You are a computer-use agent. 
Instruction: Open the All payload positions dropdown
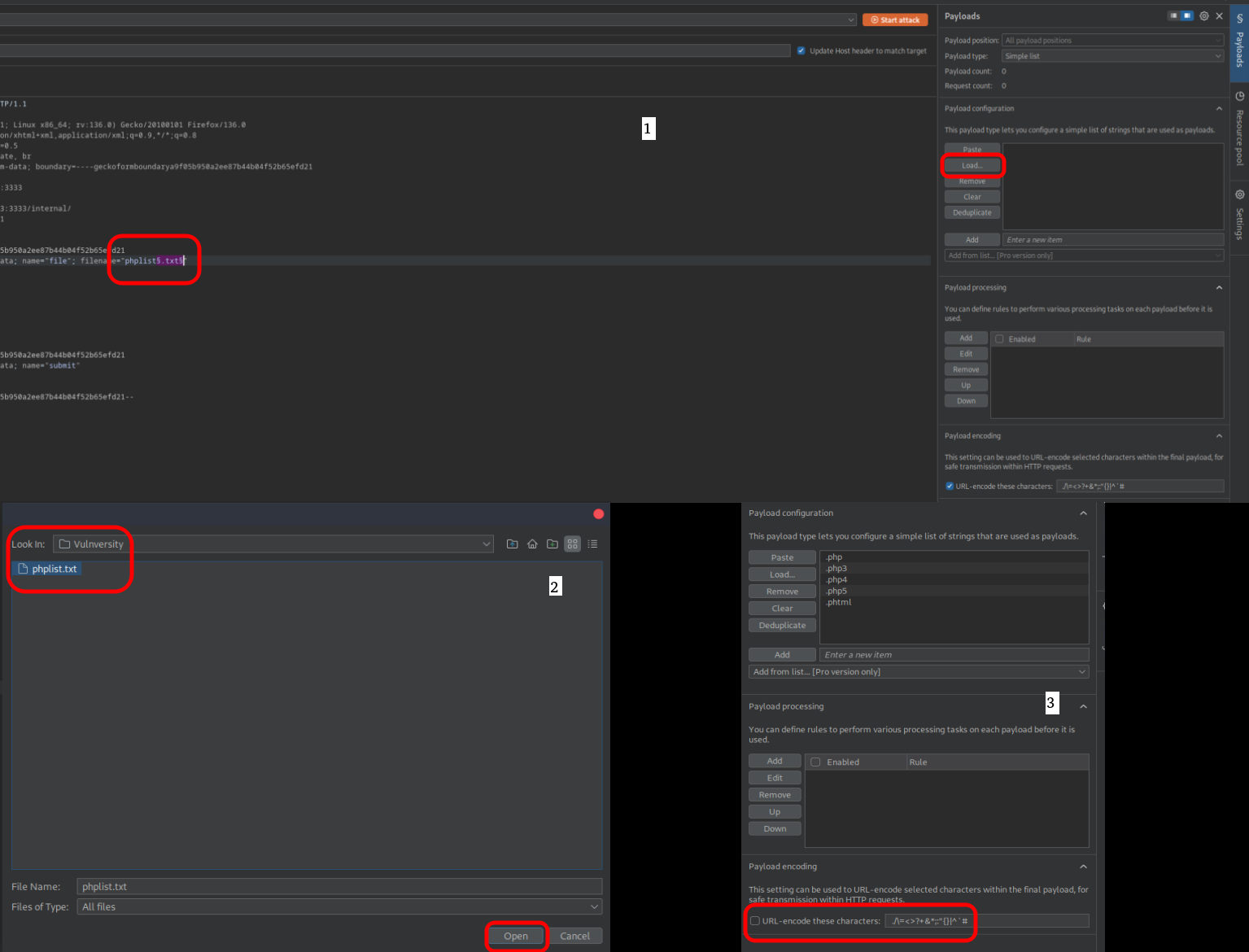(1112, 40)
